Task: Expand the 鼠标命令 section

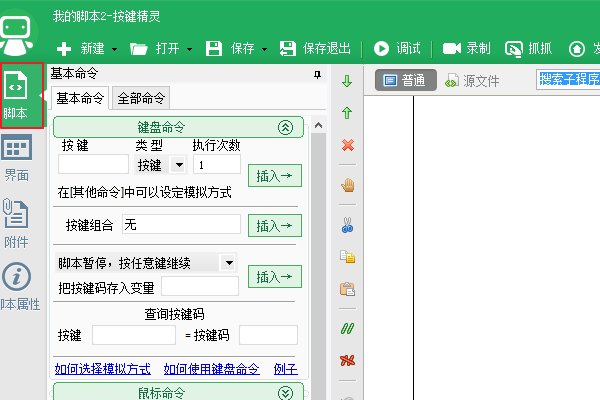Action: 285,393
